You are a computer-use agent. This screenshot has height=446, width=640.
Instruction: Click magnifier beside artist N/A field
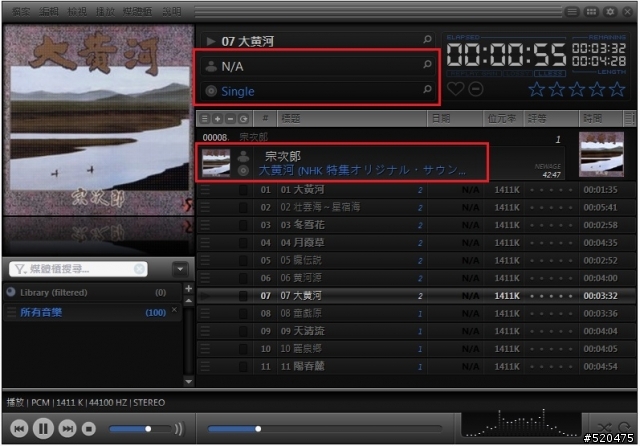coord(427,64)
